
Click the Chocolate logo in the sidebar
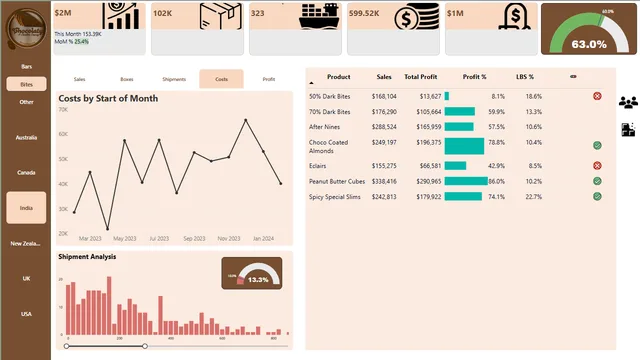[26, 29]
